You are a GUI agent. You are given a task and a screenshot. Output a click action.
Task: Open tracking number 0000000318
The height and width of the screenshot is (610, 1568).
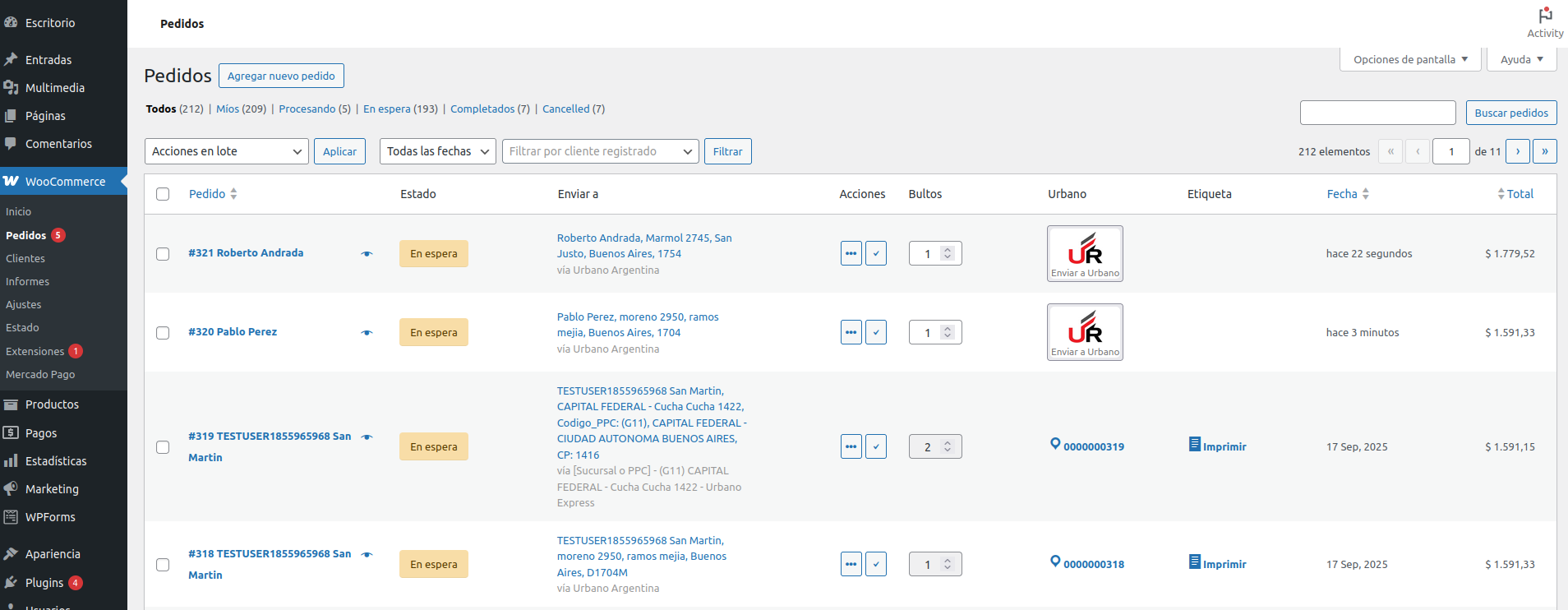[1093, 564]
